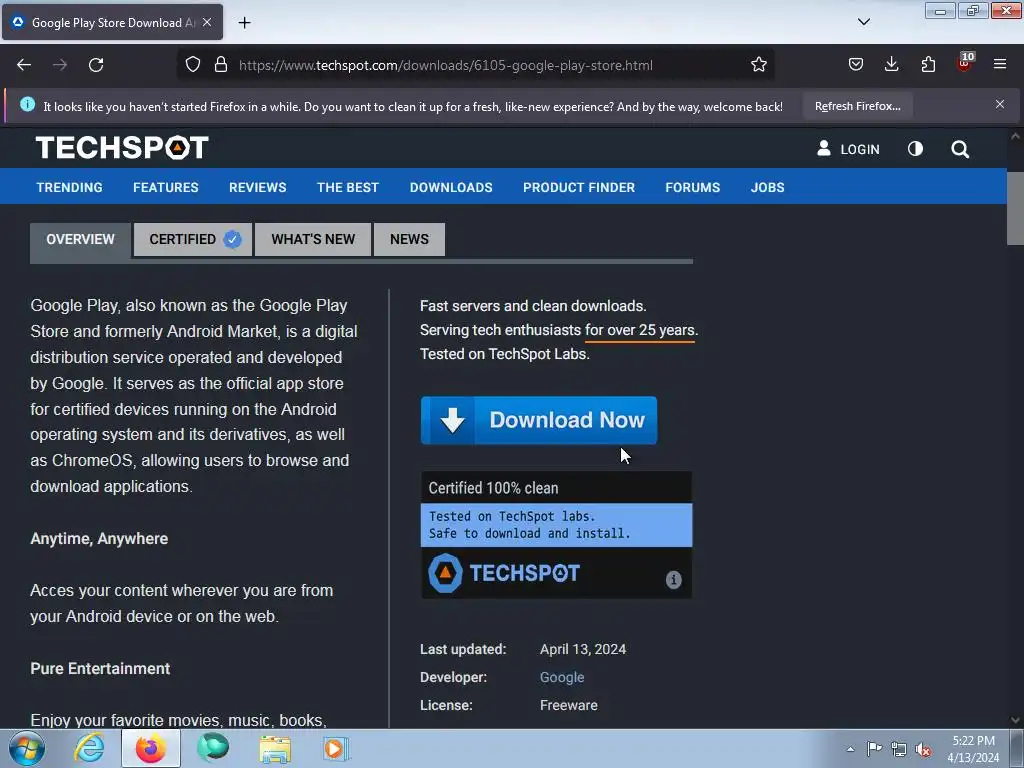Show hidden system tray icons
1024x768 pixels.
850,749
